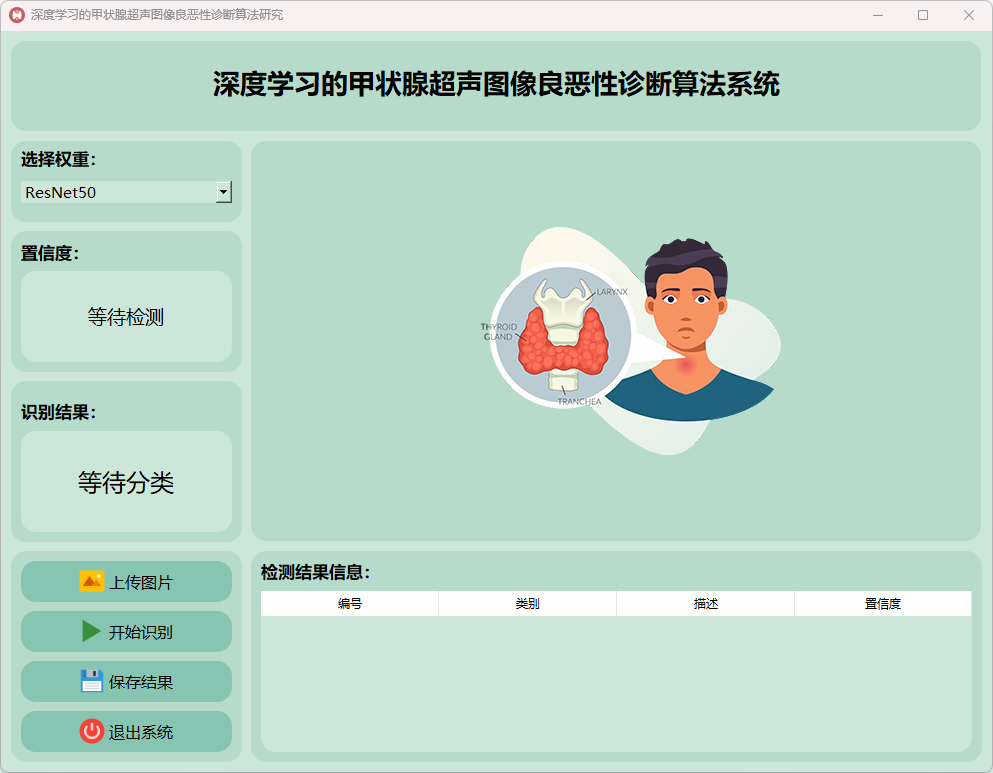The height and width of the screenshot is (773, 993).
Task: Click the empty detection results table body
Action: 615,682
